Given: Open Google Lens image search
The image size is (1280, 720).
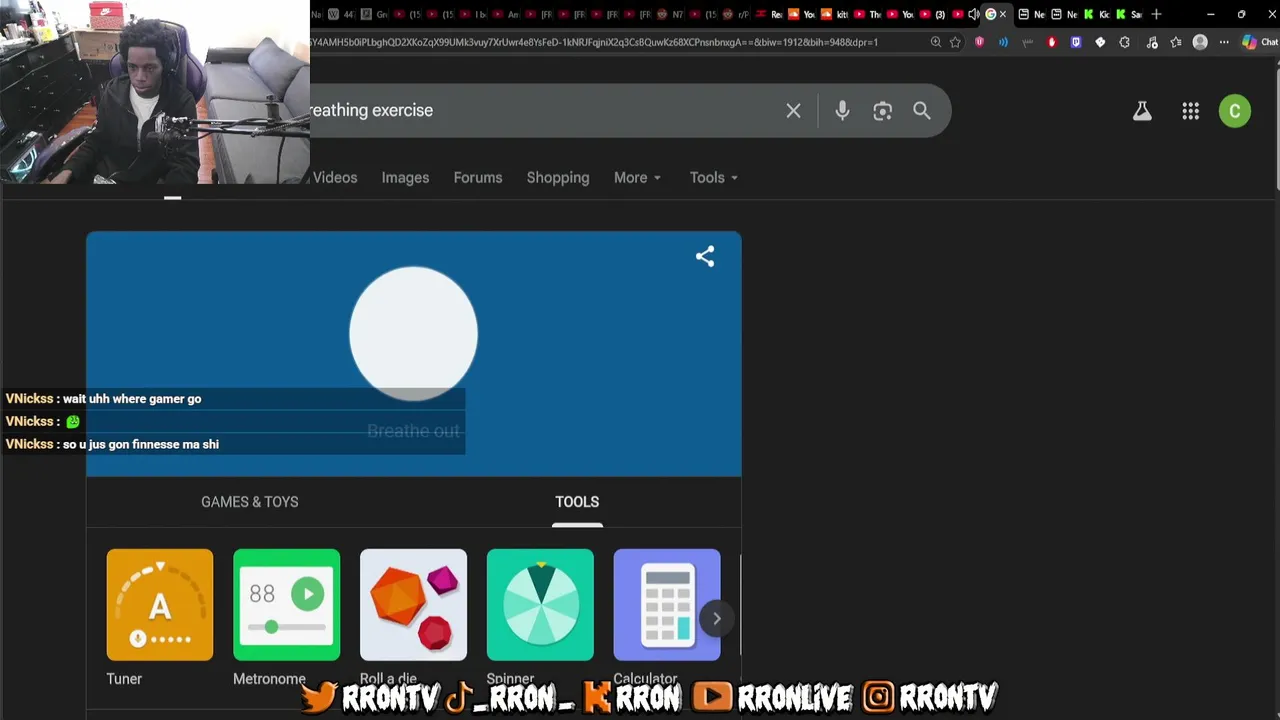Looking at the screenshot, I should pos(882,111).
